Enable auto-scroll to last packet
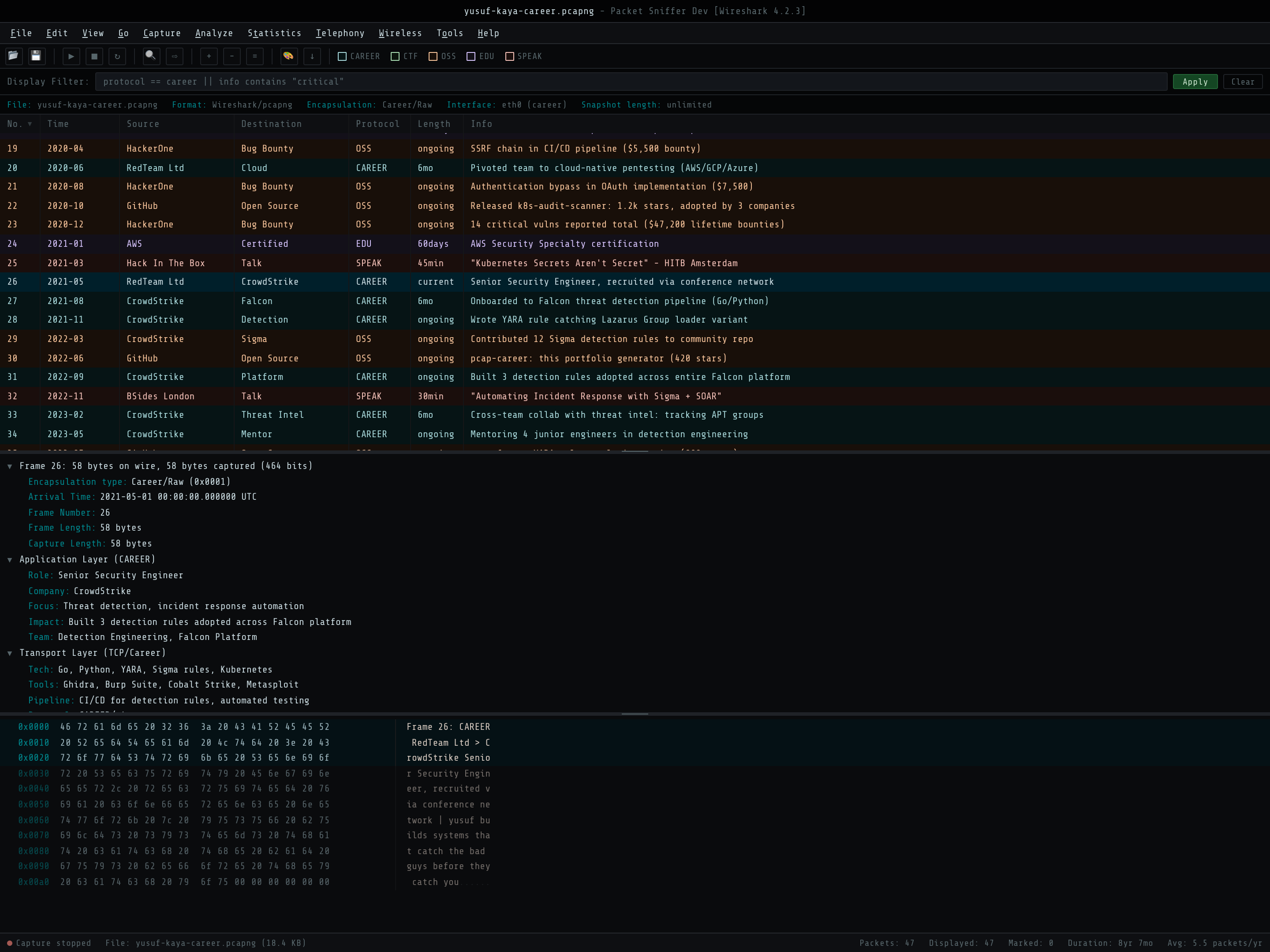Image resolution: width=1270 pixels, height=952 pixels. 312,56
